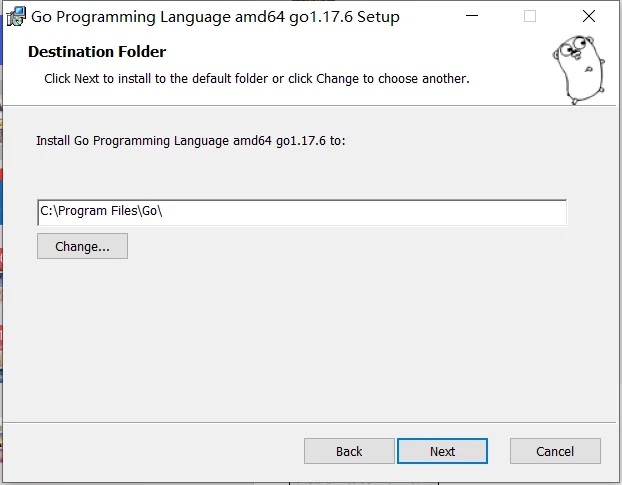Click the 'Destination Folder' heading
Screen dimensions: 622x485
pyautogui.click(x=97, y=52)
